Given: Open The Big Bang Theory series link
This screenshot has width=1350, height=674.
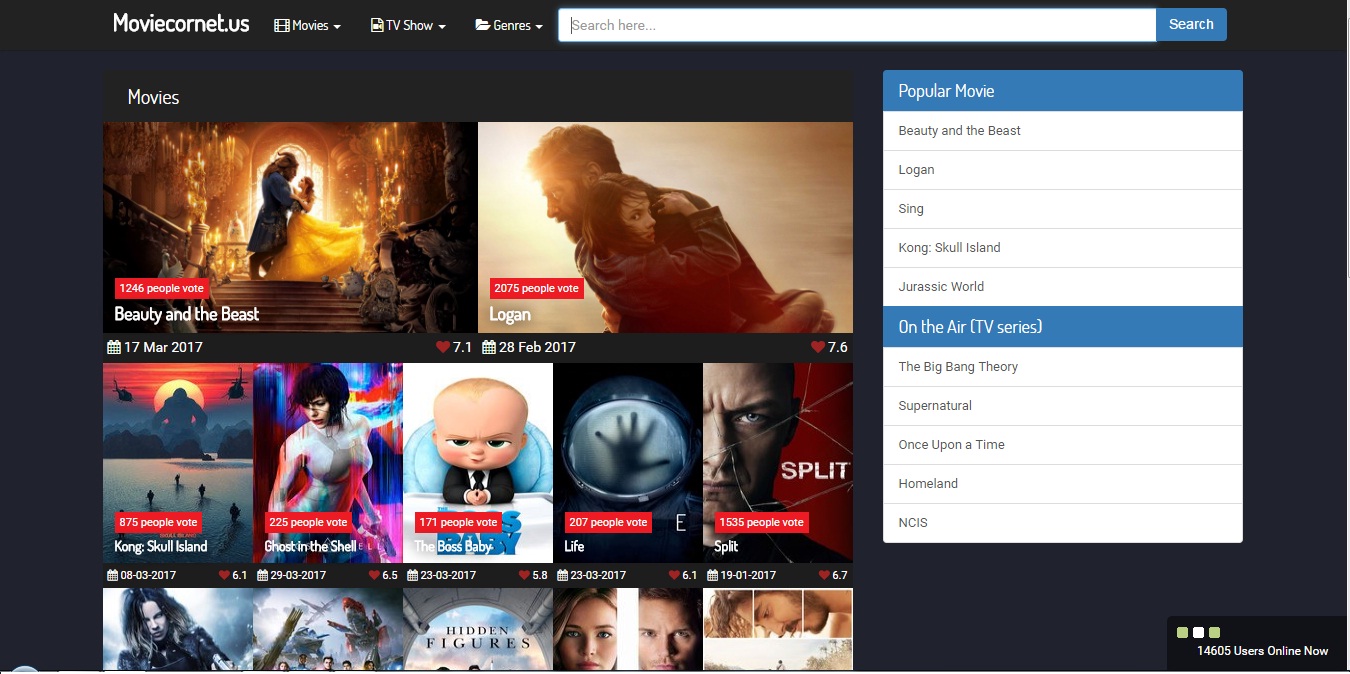Looking at the screenshot, I should 1063,367.
